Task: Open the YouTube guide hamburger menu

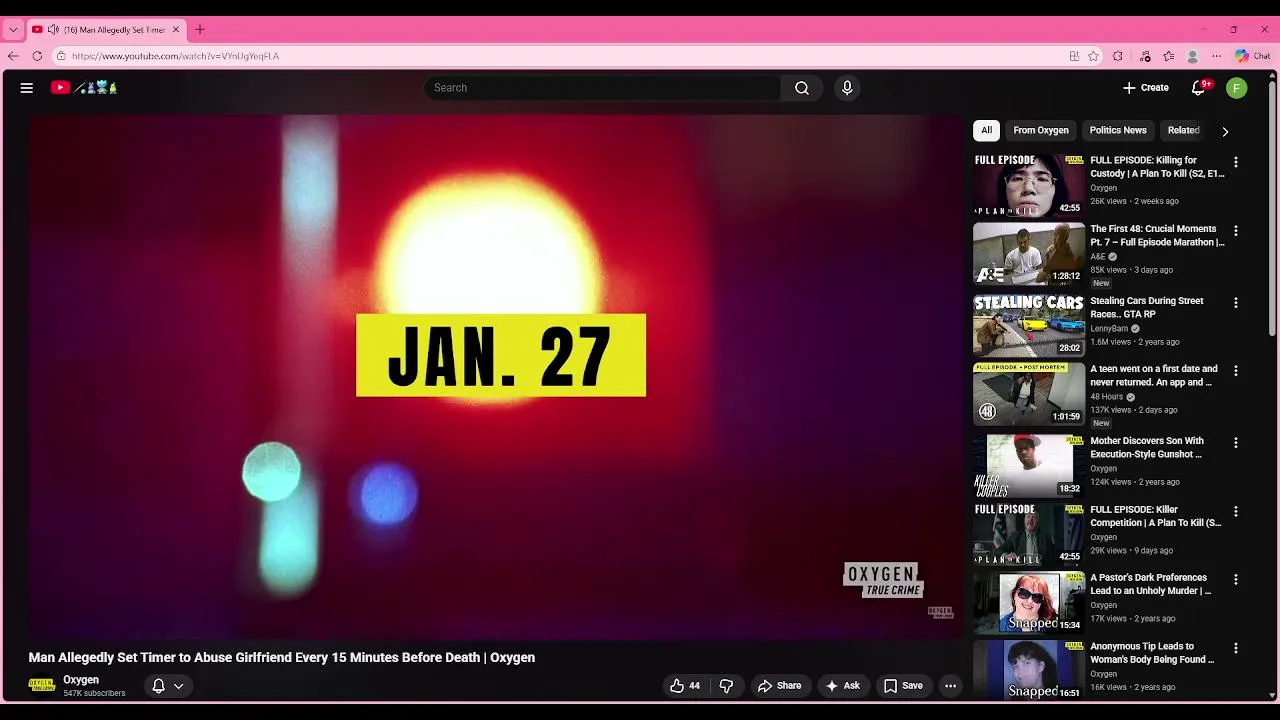Action: pyautogui.click(x=27, y=88)
